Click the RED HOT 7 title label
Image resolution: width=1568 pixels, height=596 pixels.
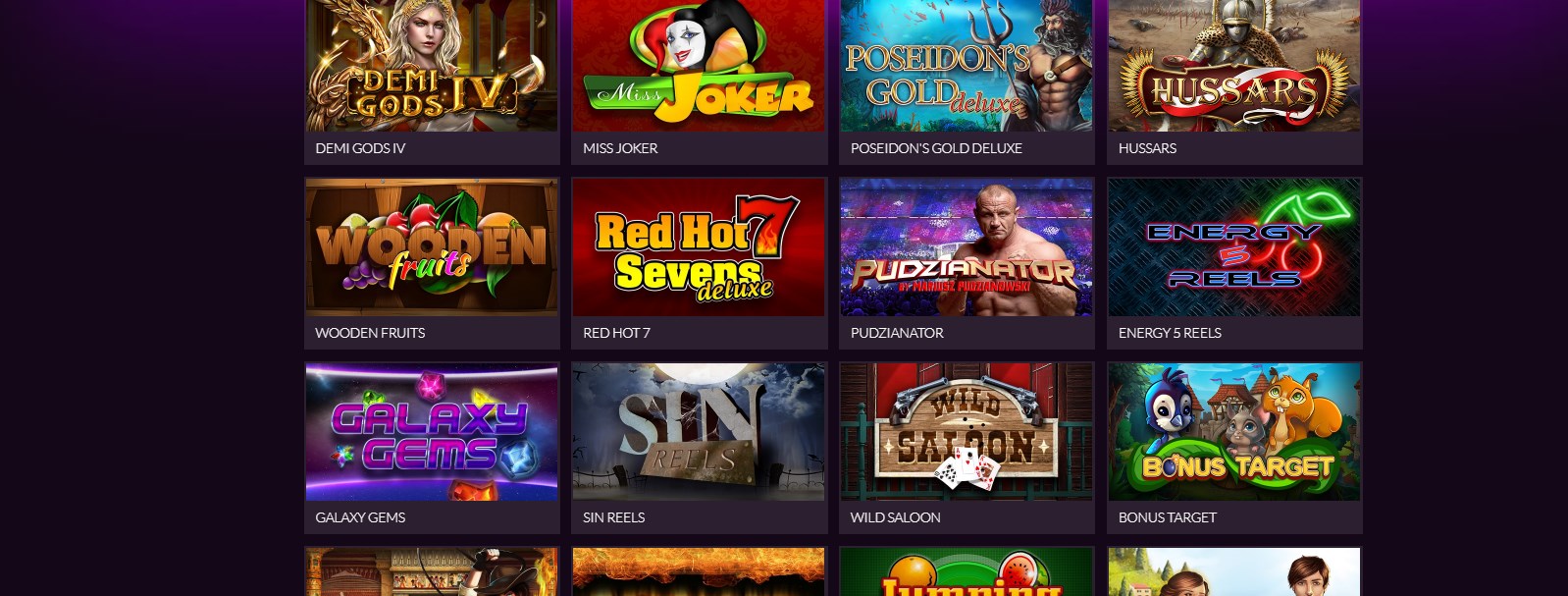tap(616, 333)
